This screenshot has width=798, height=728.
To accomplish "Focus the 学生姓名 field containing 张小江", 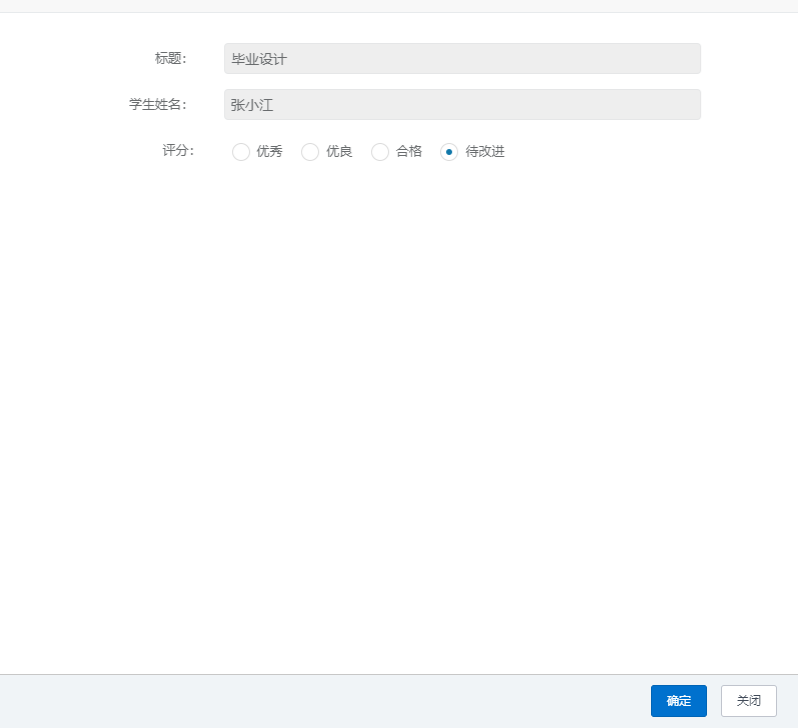I will [x=462, y=104].
